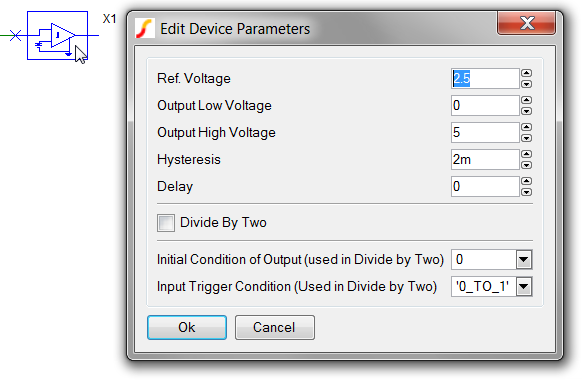This screenshot has height=380, width=582.
Task: Enable the Divide By Two checkbox
Action: tap(166, 223)
